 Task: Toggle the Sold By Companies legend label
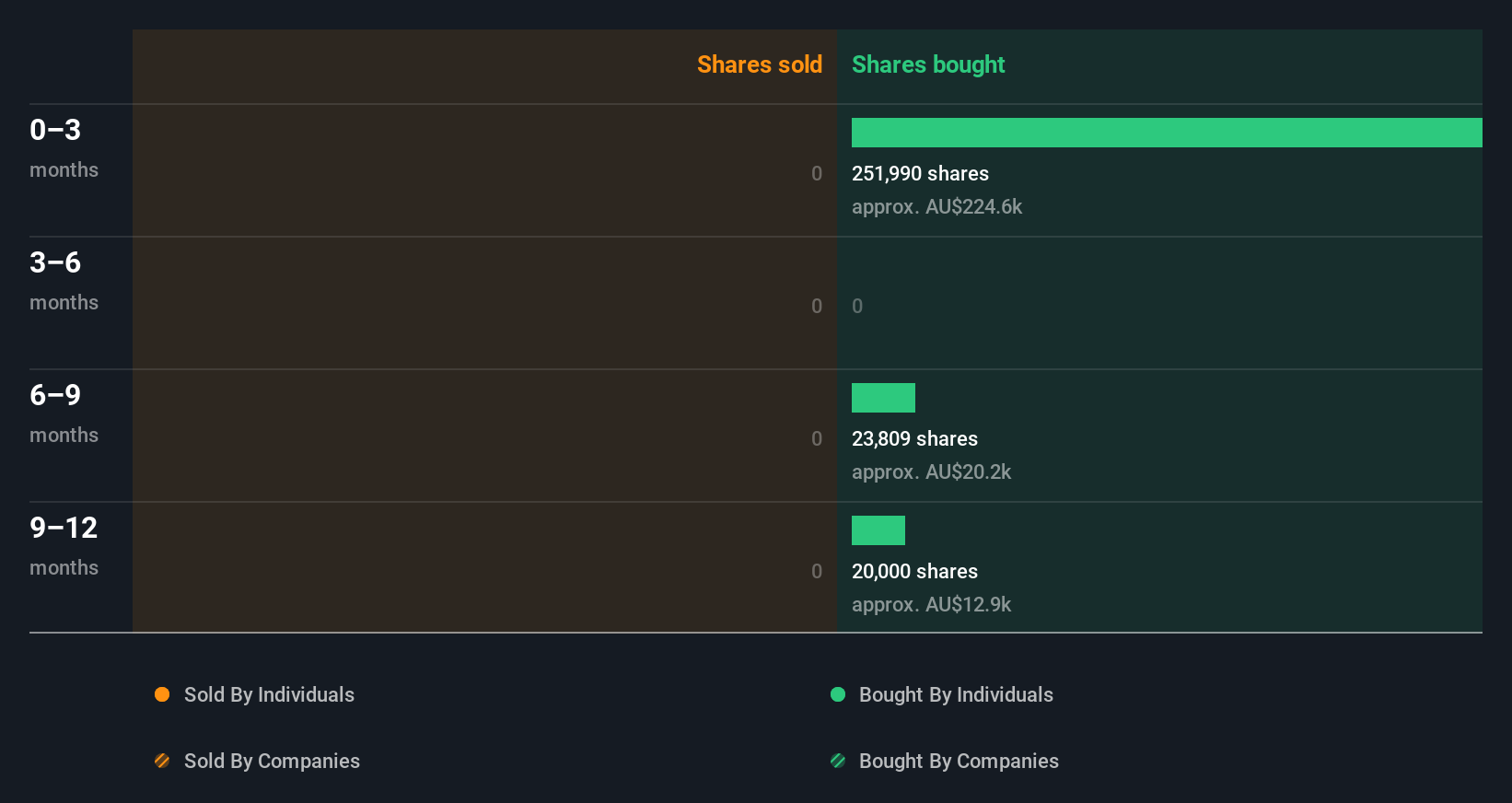coord(272,761)
